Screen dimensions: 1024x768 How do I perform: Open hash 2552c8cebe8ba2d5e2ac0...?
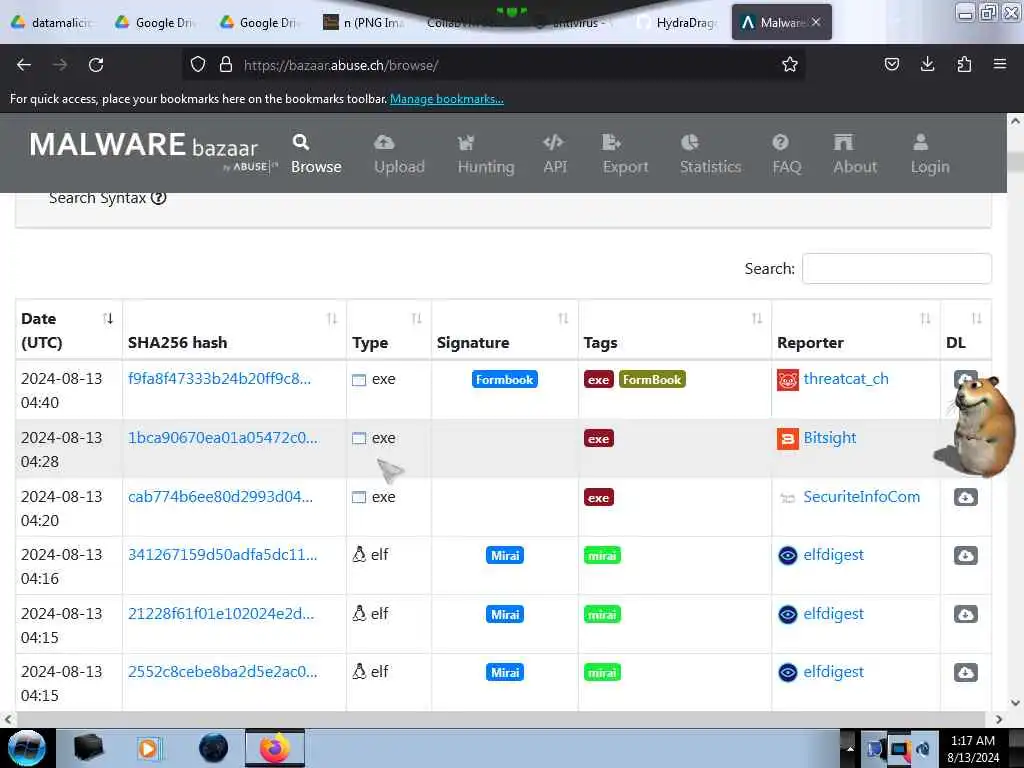click(x=223, y=671)
